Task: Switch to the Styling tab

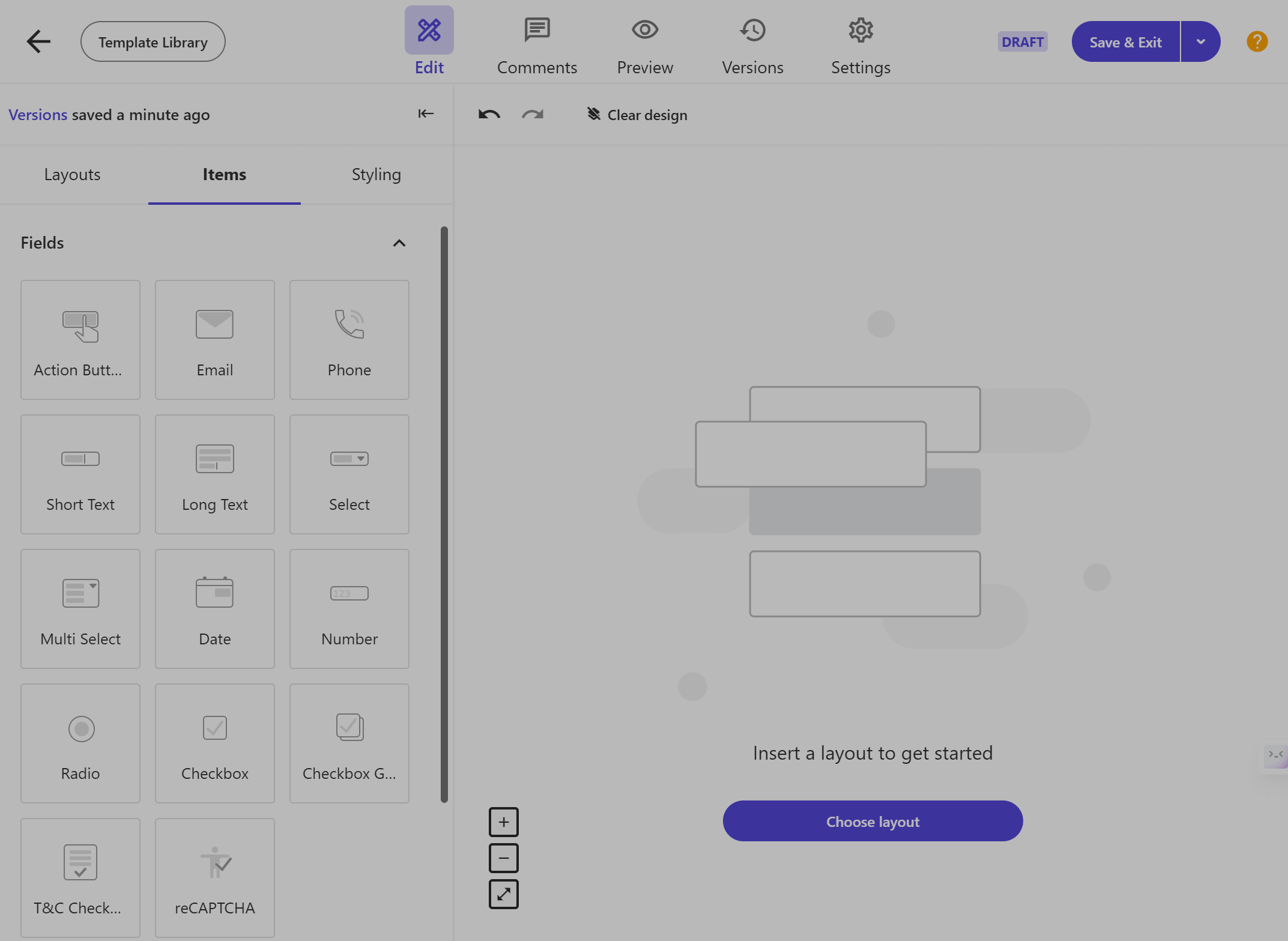Action: click(x=376, y=175)
